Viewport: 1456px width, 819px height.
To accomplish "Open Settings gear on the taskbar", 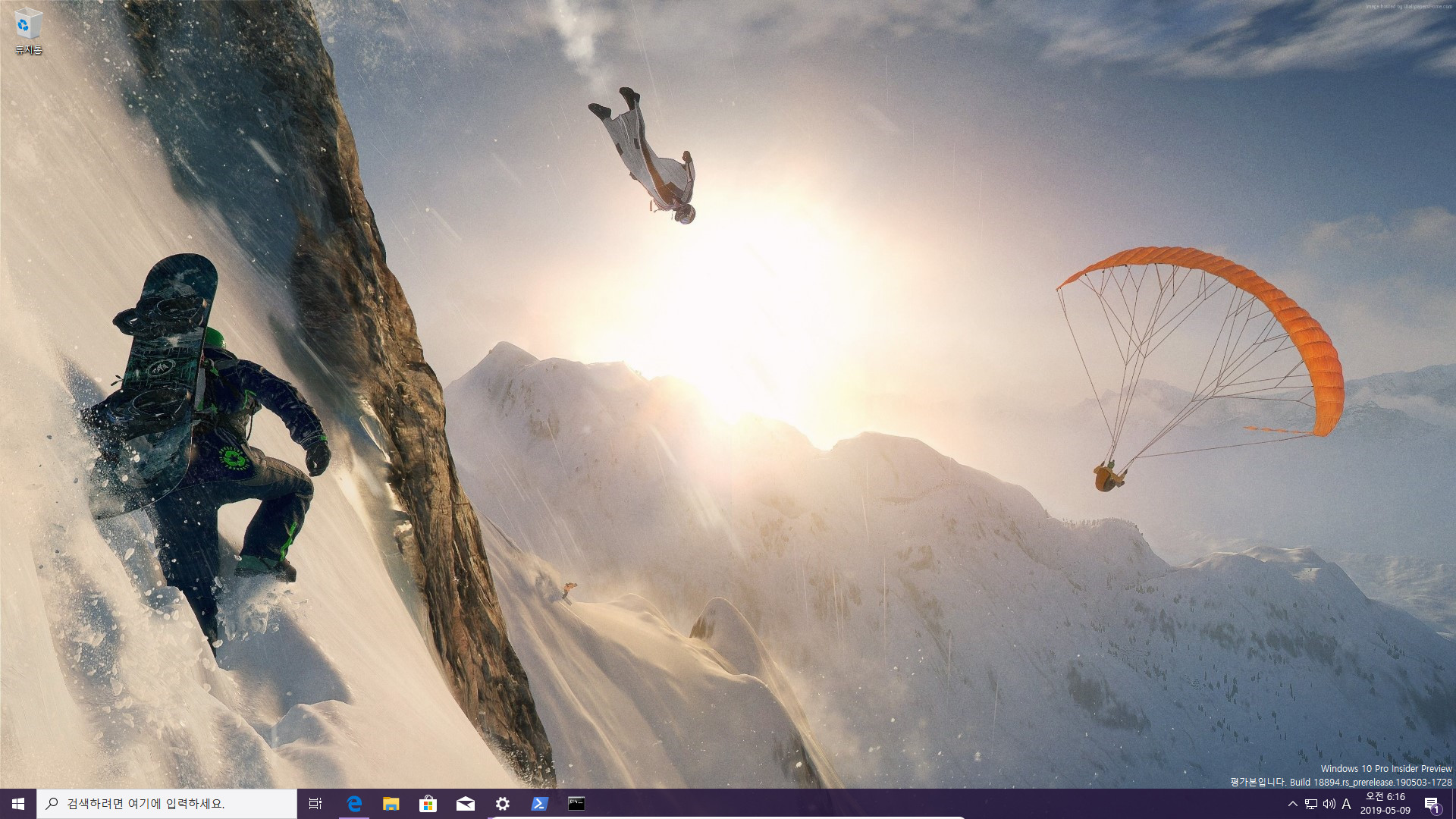I will coord(503,804).
